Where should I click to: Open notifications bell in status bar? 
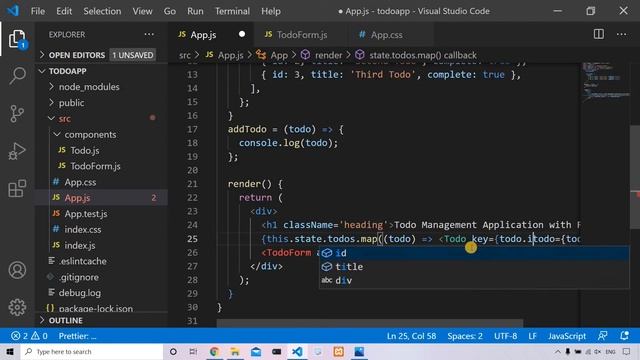coord(624,336)
